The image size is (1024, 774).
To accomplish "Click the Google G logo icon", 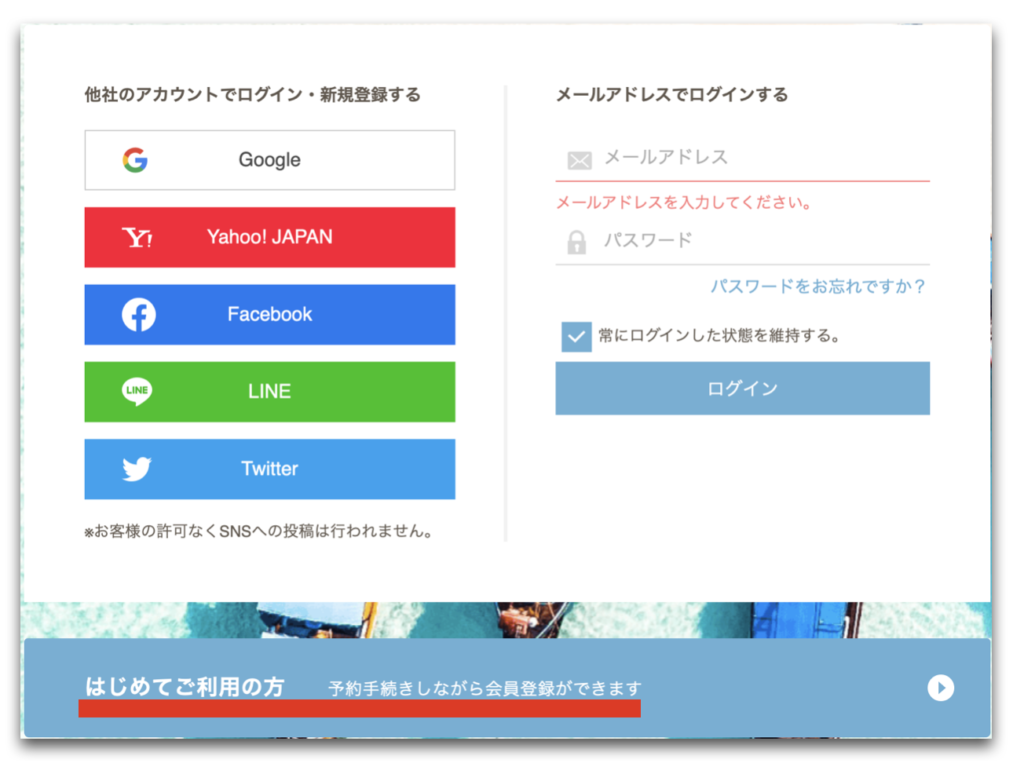I will tap(135, 160).
